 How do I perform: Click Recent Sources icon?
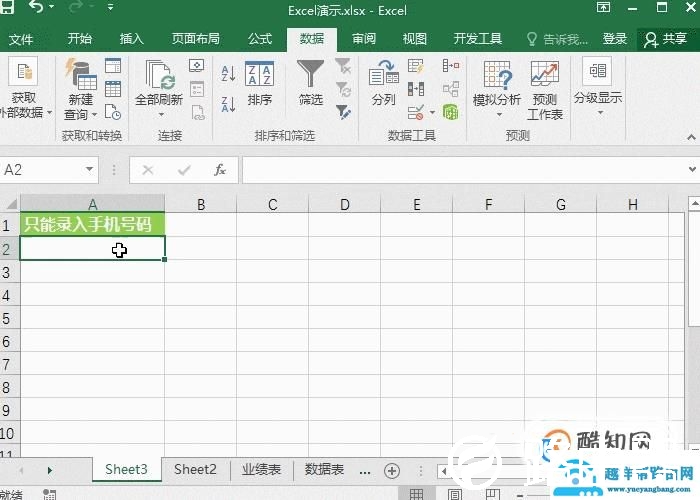click(113, 112)
